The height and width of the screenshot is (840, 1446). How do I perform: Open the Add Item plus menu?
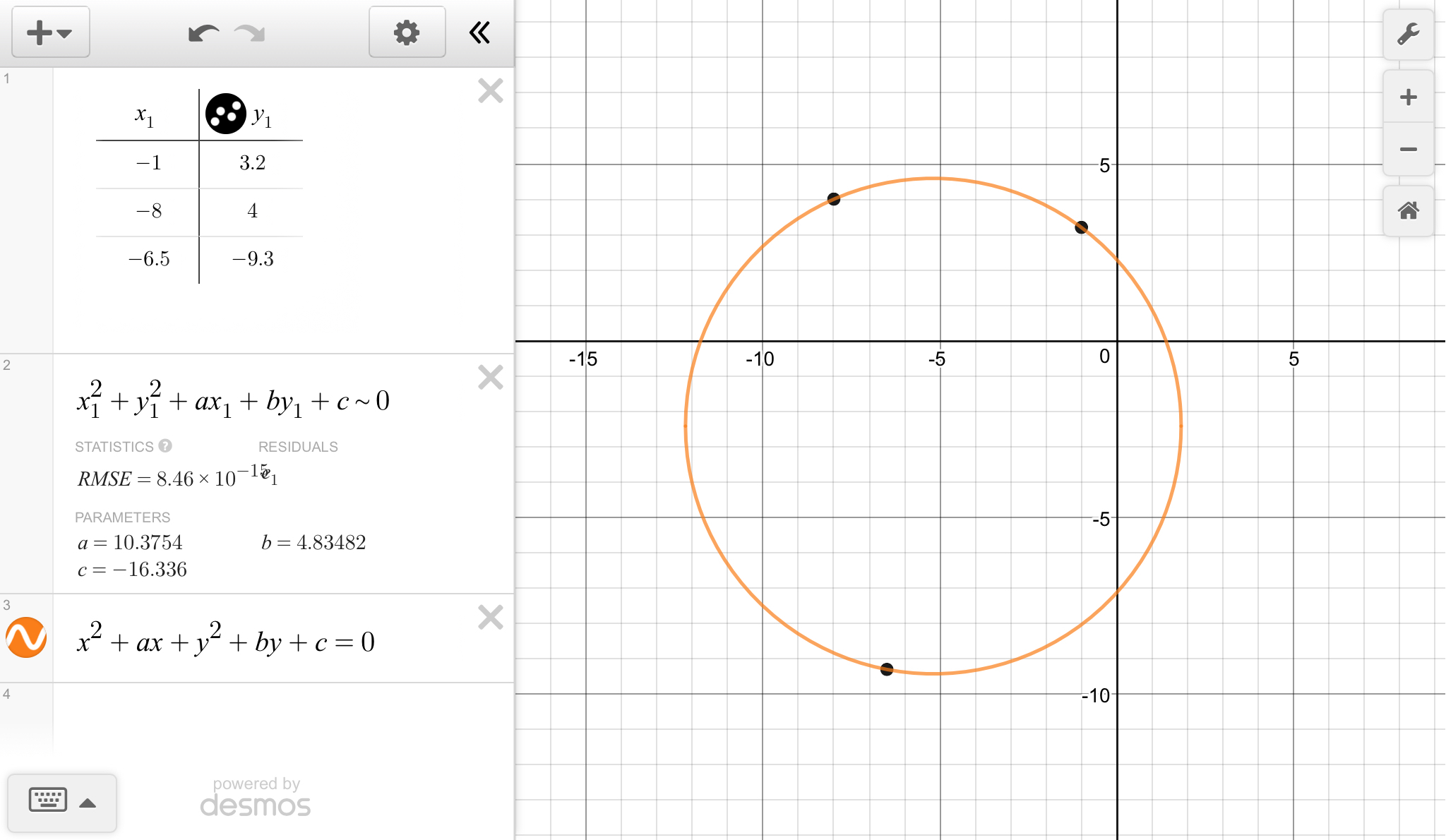point(49,32)
